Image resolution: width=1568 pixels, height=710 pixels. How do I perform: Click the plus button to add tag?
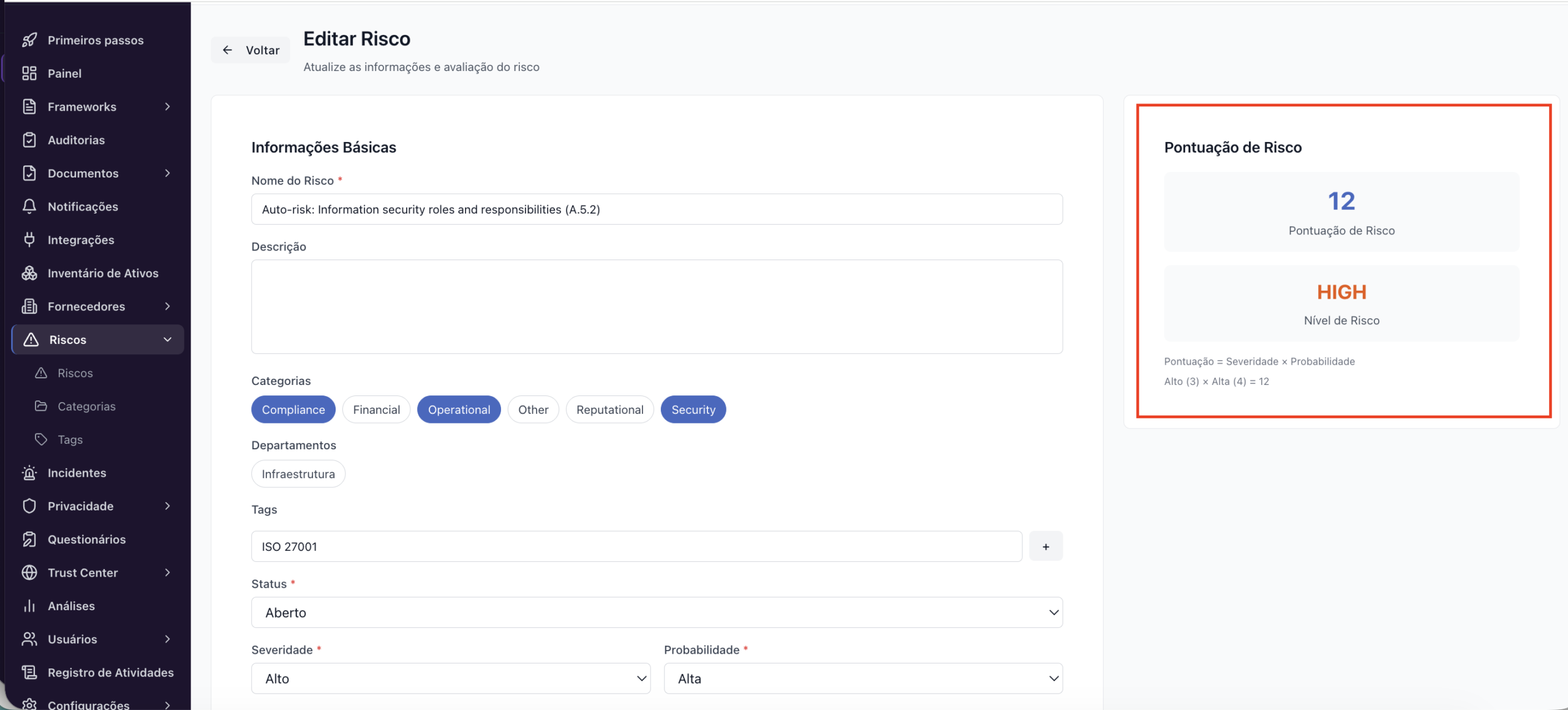[1046, 547]
